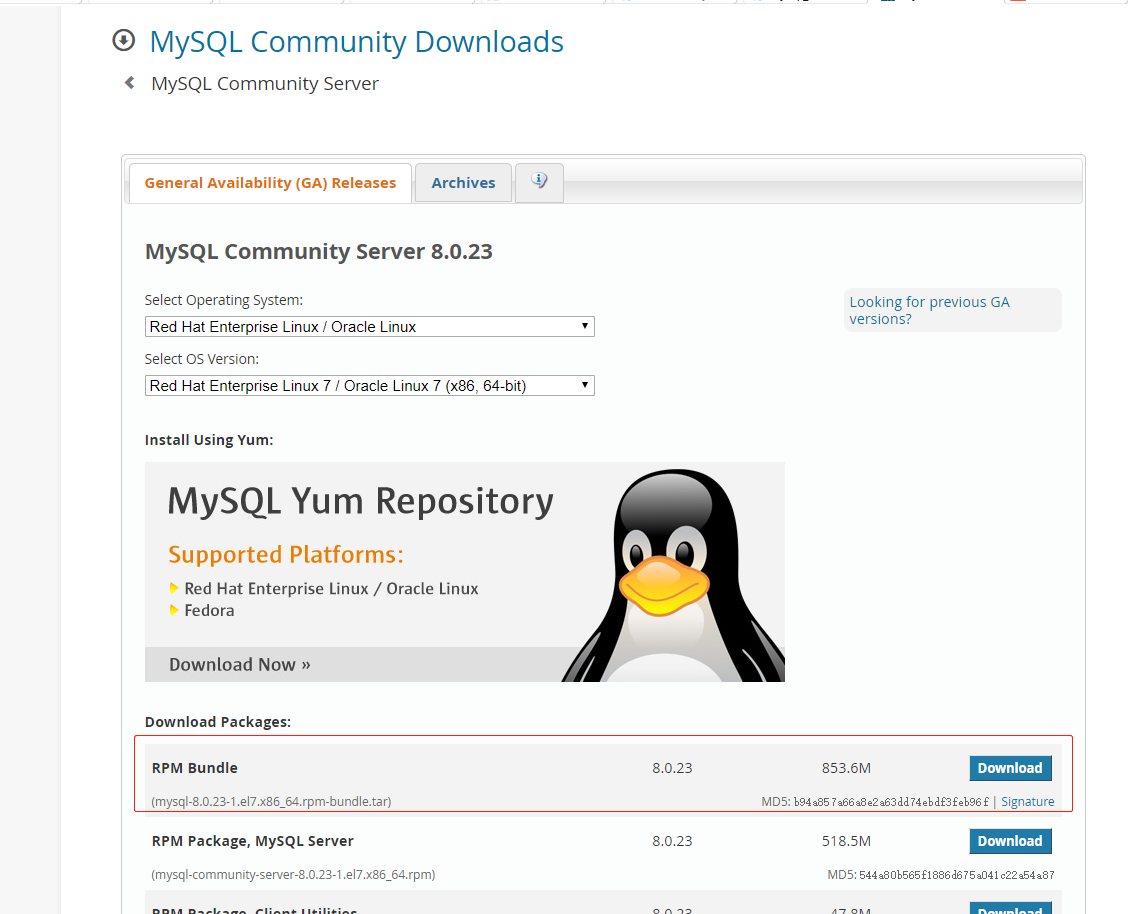Click the 853.6M size value
The image size is (1128, 914).
[x=846, y=768]
